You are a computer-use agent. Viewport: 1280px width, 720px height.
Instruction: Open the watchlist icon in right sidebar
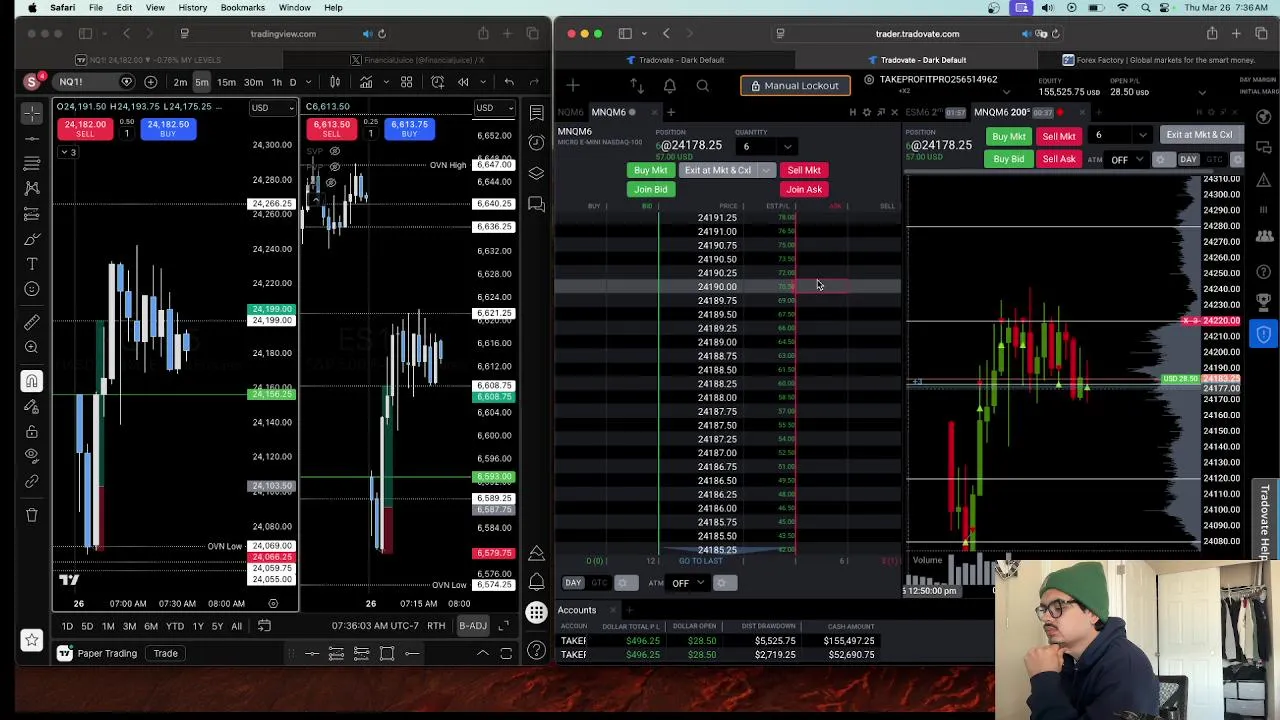(537, 113)
